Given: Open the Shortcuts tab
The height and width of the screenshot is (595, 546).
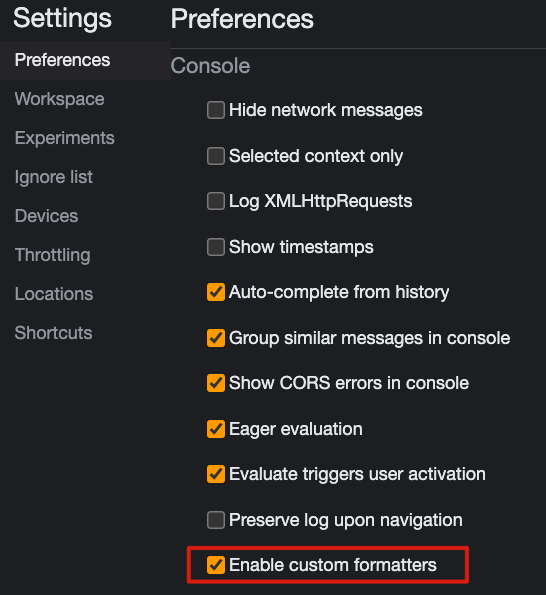Looking at the screenshot, I should [53, 333].
